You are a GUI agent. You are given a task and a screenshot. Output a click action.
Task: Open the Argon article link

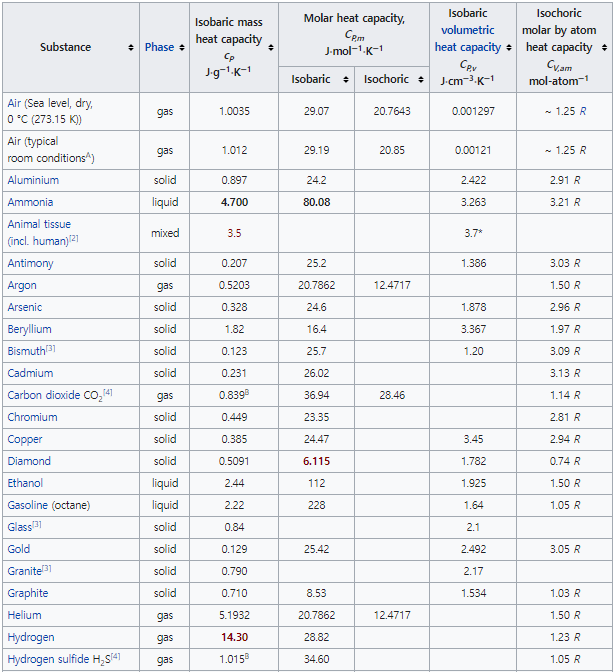[22, 285]
